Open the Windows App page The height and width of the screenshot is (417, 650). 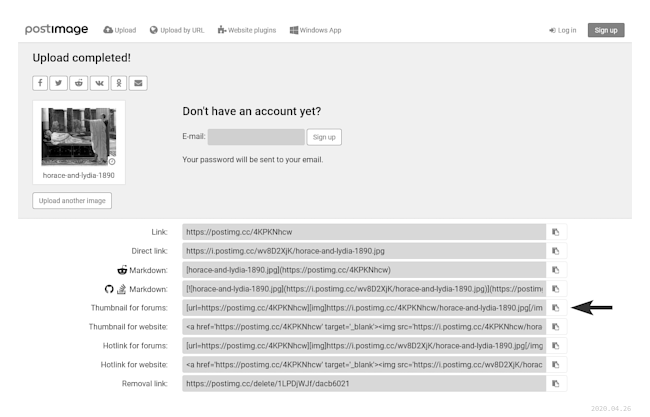(x=315, y=30)
